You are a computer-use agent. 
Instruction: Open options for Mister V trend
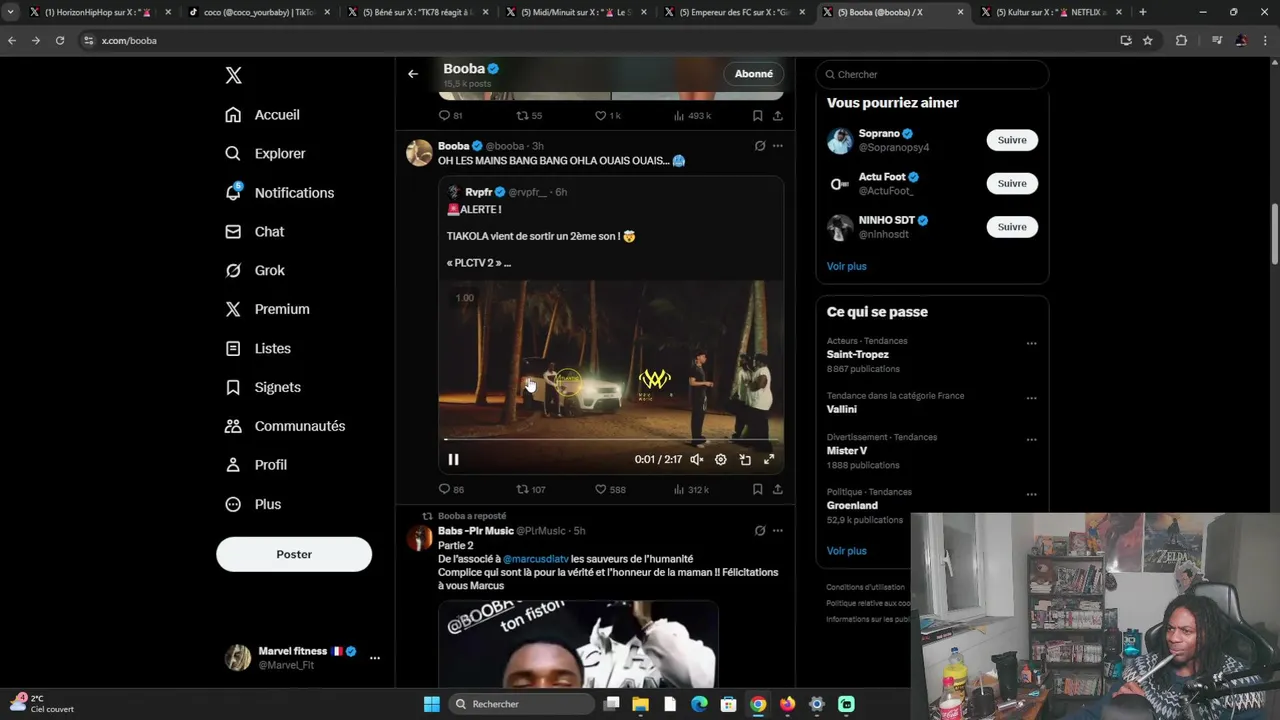tap(1031, 440)
